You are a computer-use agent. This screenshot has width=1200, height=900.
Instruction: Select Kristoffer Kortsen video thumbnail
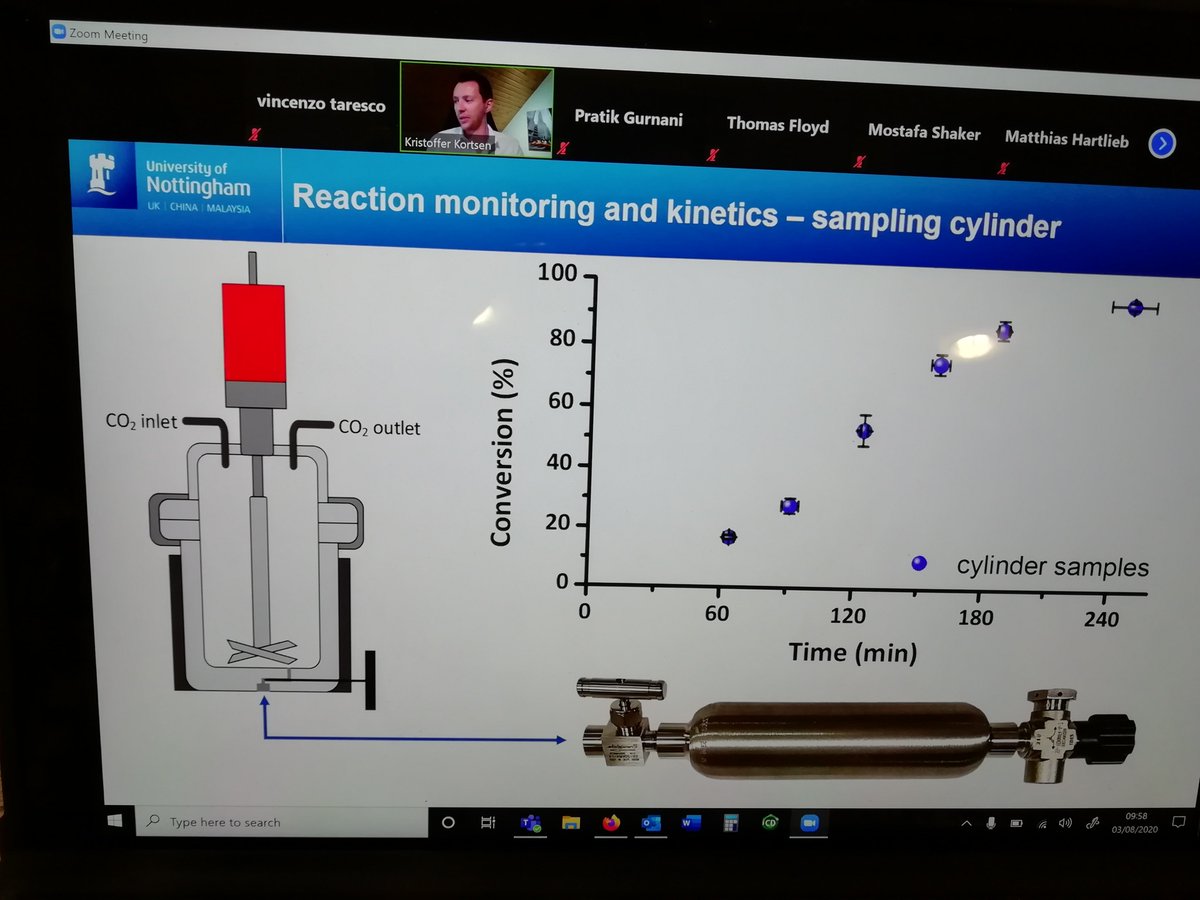(476, 108)
